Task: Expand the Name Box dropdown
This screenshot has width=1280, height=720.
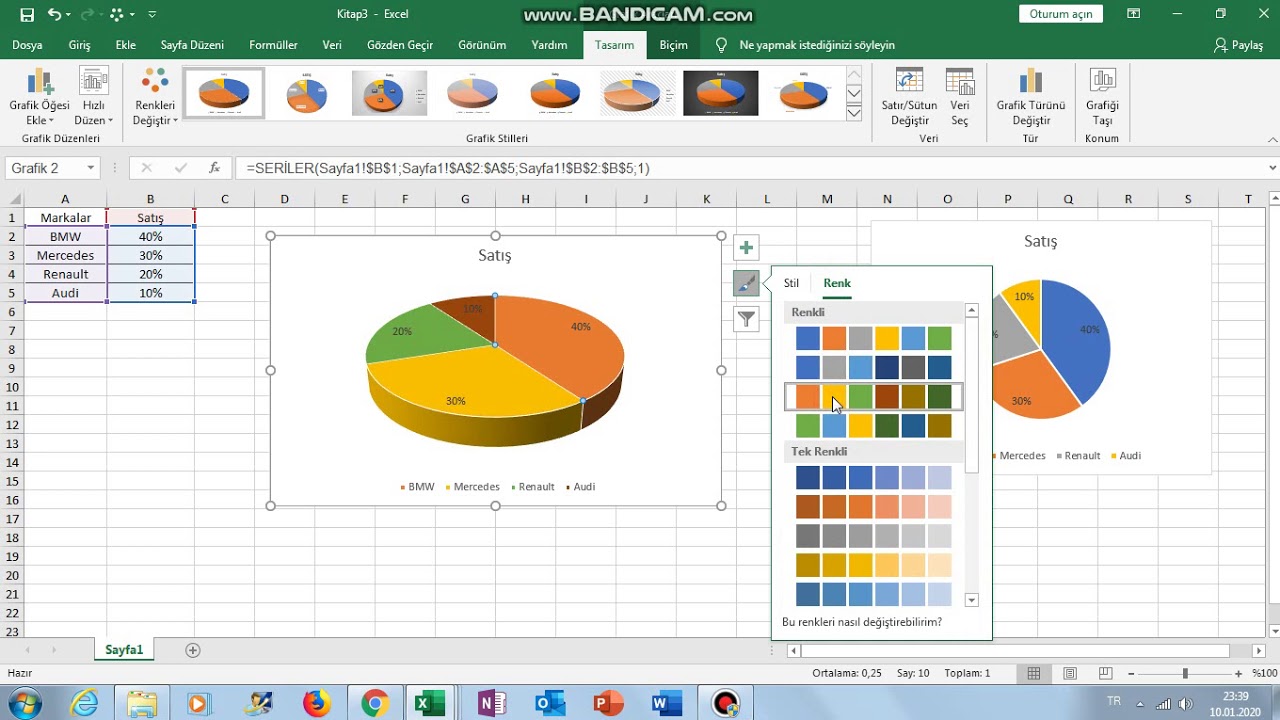Action: (91, 168)
